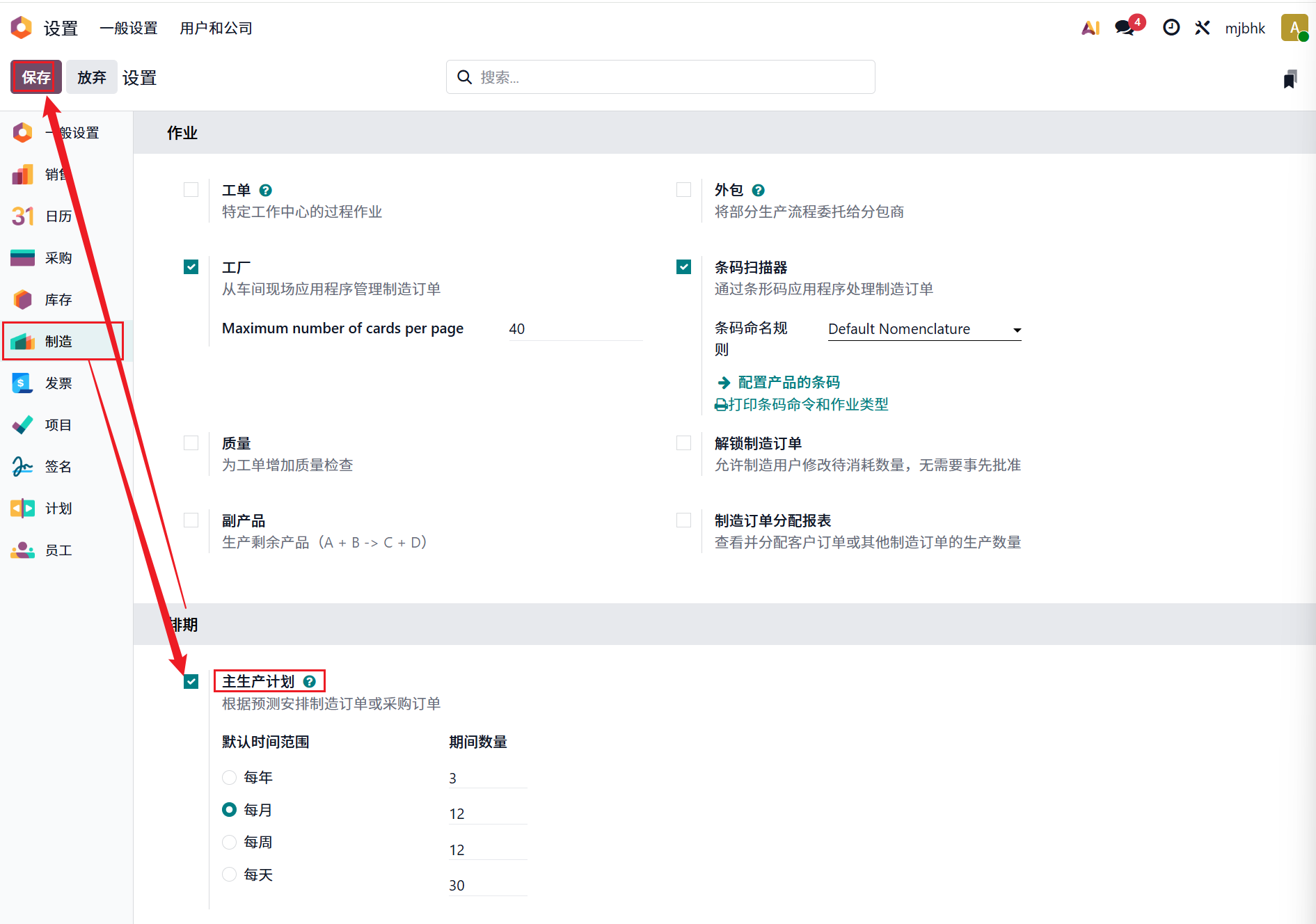This screenshot has width=1316, height=924.
Task: Open the developer tools wrench icon
Action: point(1203,28)
